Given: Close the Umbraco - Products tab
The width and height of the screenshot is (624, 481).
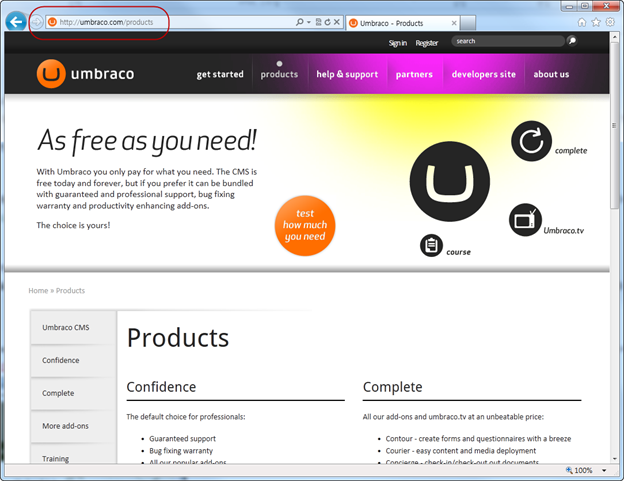Looking at the screenshot, I should [454, 23].
